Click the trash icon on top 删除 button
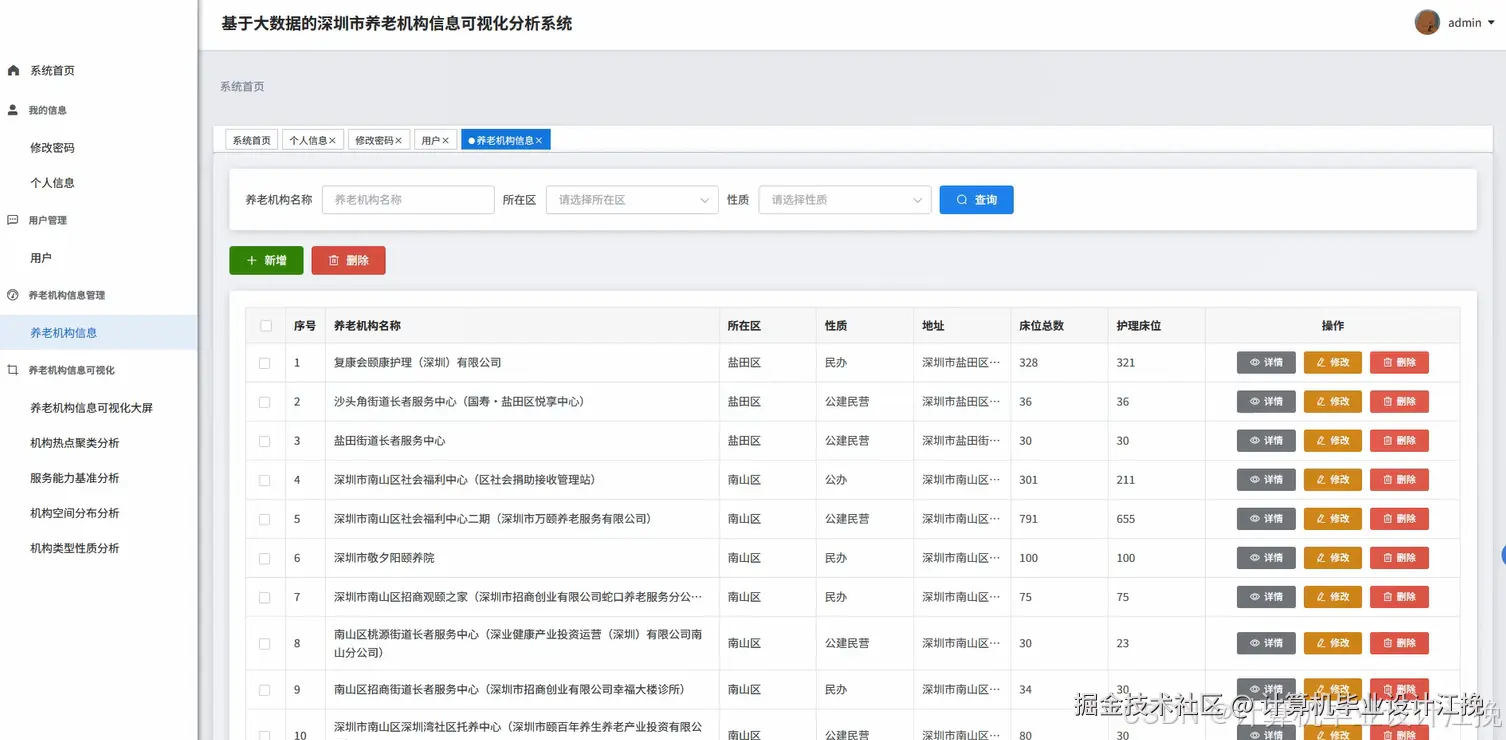1506x740 pixels. [334, 261]
